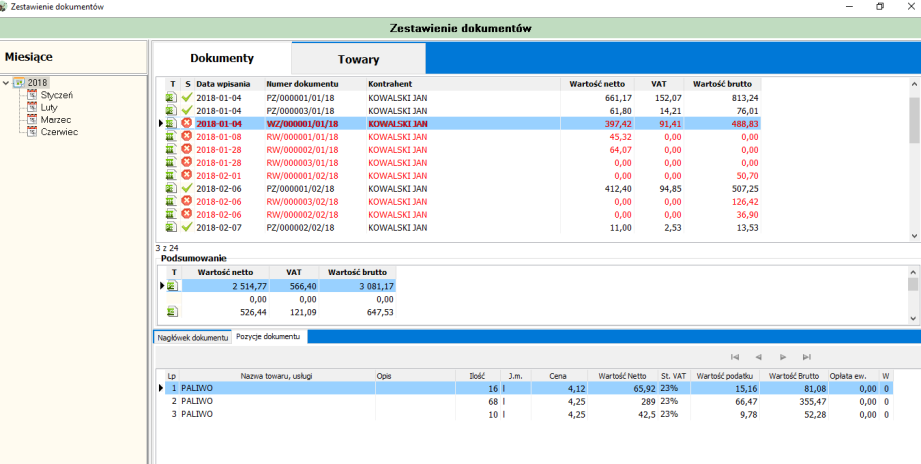Click the Czerwiec calendar icon

(32, 132)
